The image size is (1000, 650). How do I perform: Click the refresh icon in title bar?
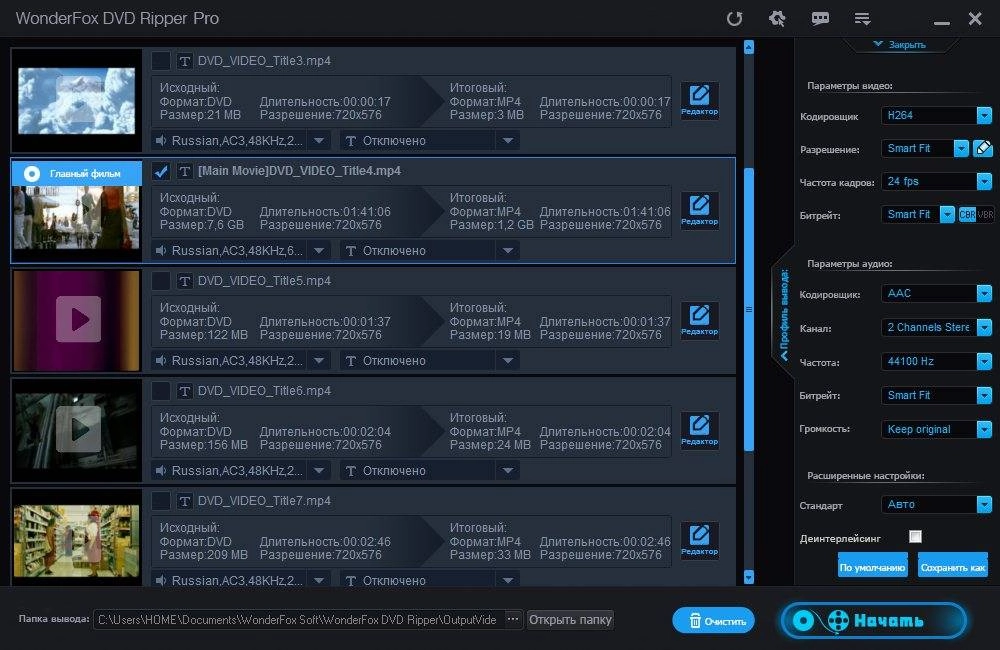735,18
